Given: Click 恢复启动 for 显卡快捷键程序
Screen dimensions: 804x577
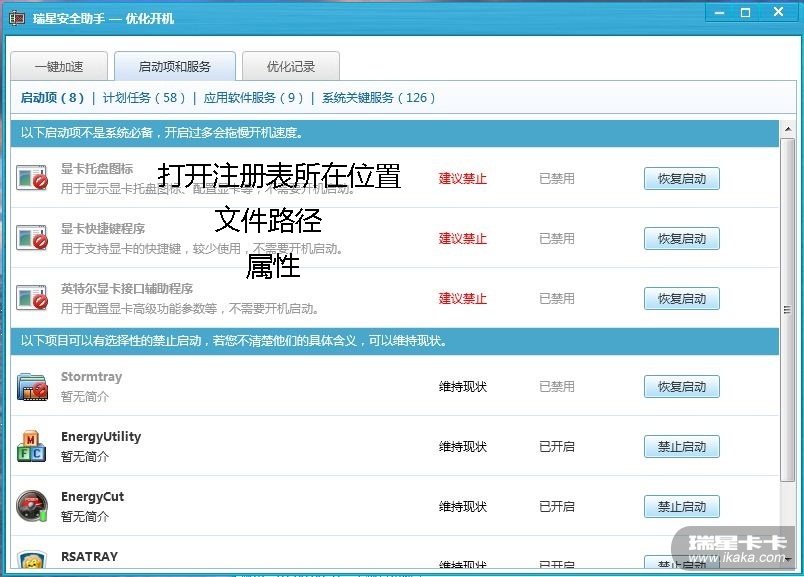Looking at the screenshot, I should click(681, 239).
